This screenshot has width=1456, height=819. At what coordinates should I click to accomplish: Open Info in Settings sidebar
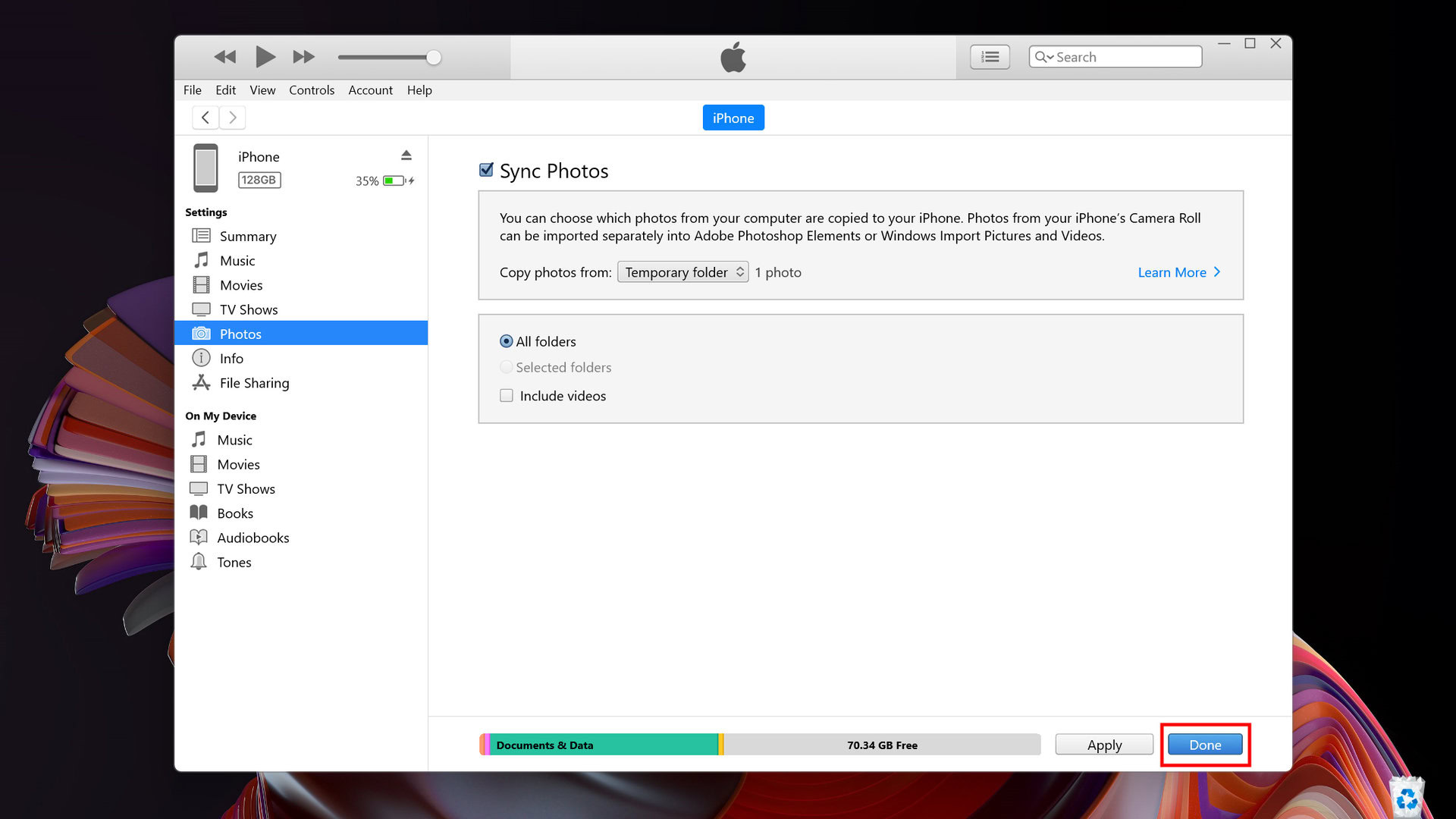tap(231, 359)
